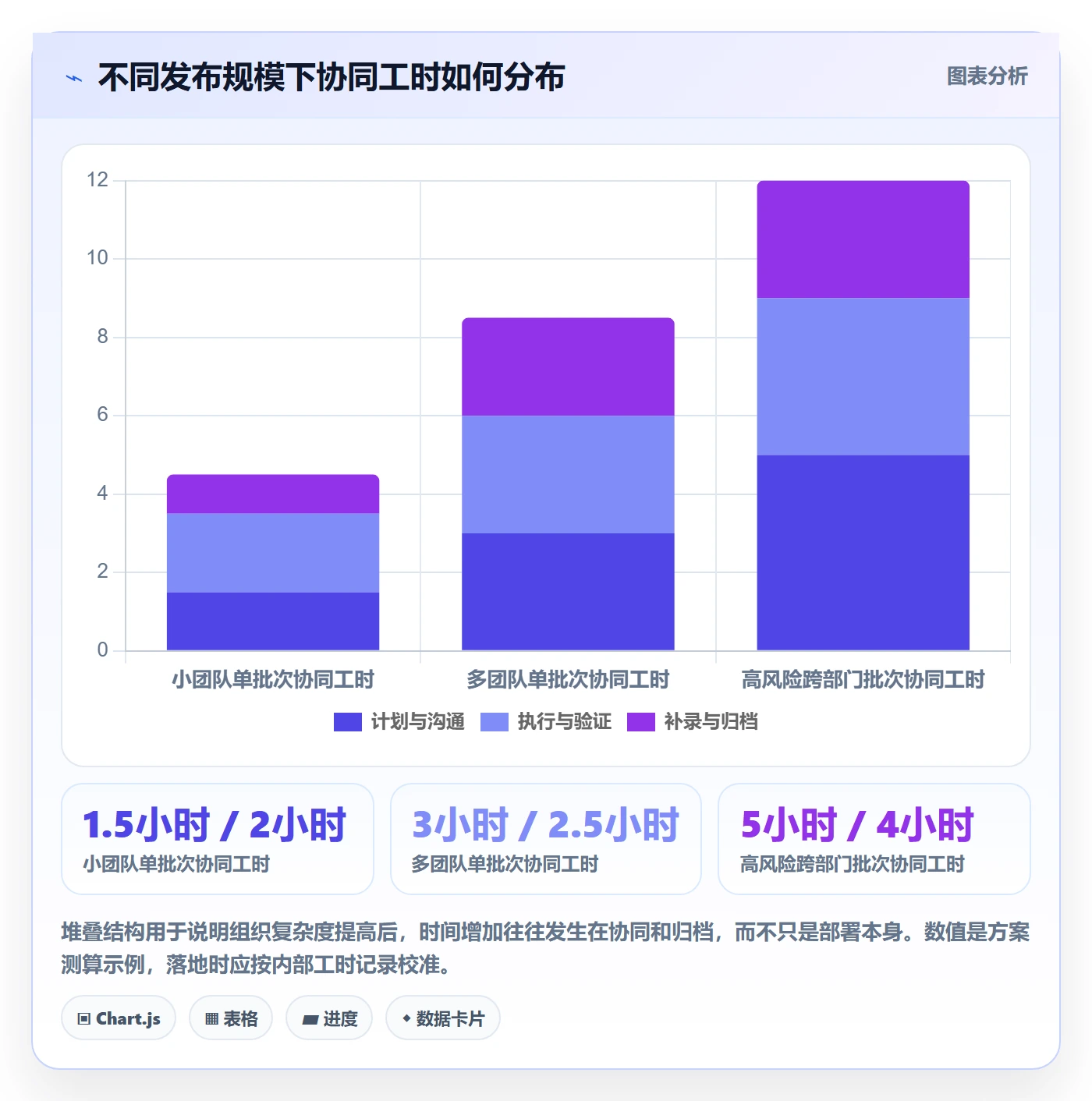Select the title "不同发布规模下协同工时如何分布"
Viewport: 1092px width, 1101px height.
[x=331, y=77]
